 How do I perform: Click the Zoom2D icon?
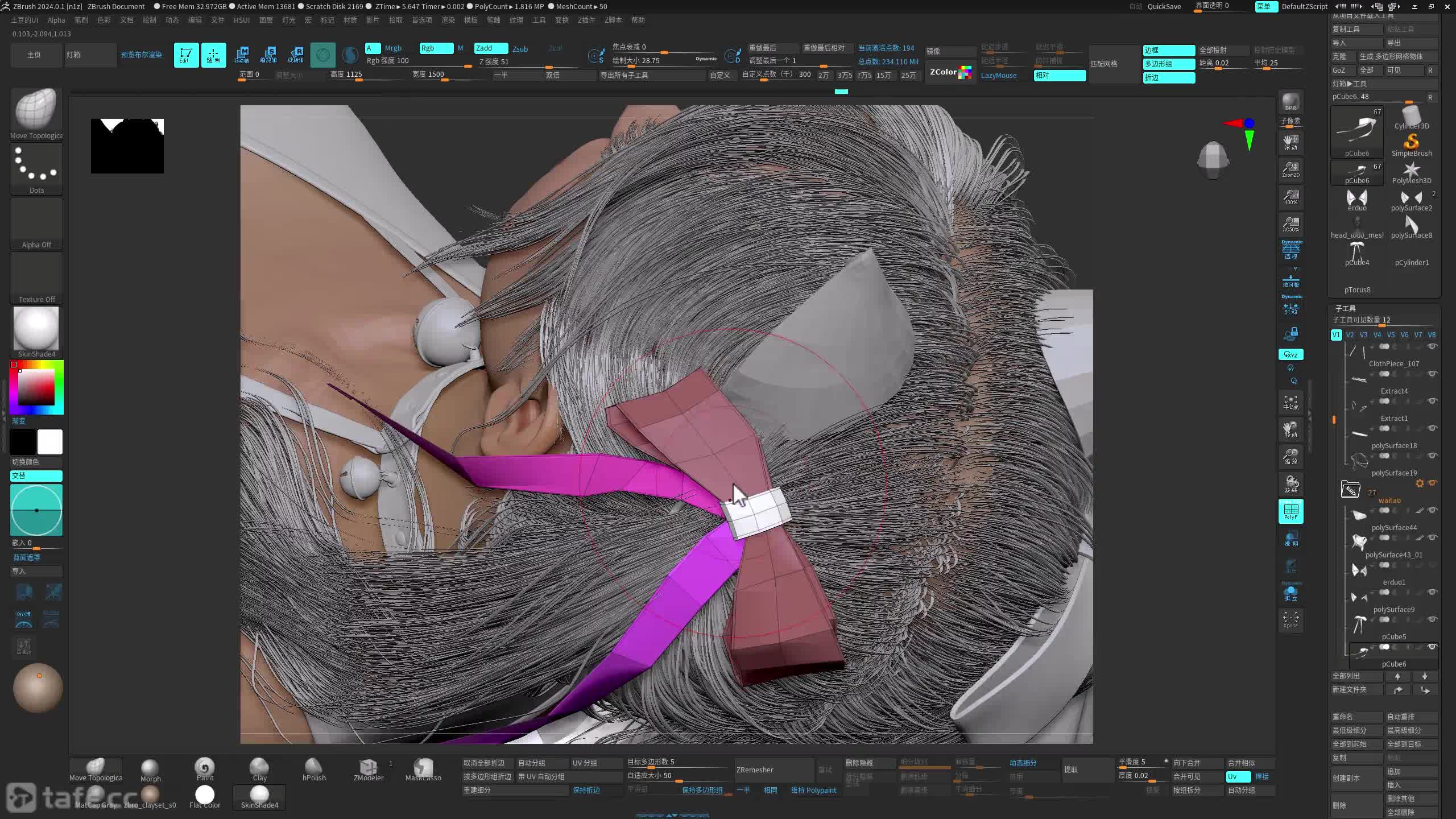pos(1290,169)
